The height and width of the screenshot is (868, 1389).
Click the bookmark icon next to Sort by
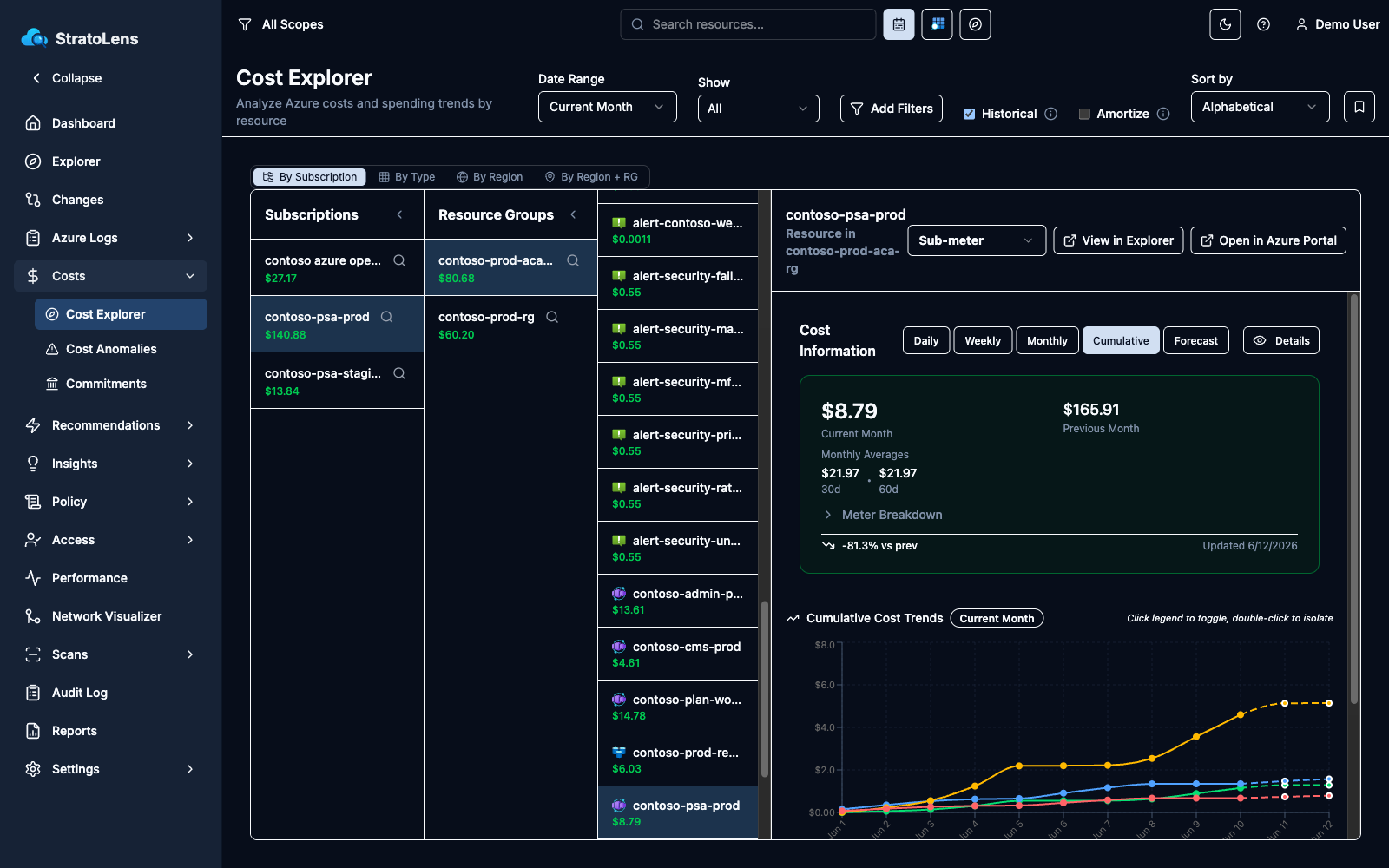[1359, 107]
